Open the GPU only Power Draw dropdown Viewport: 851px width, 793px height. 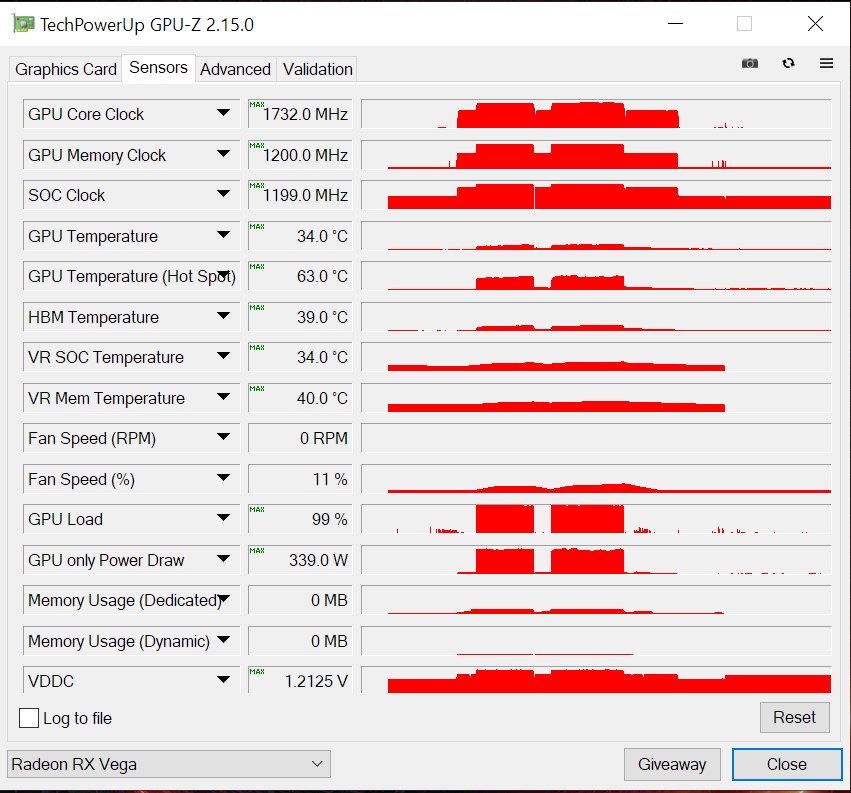223,559
